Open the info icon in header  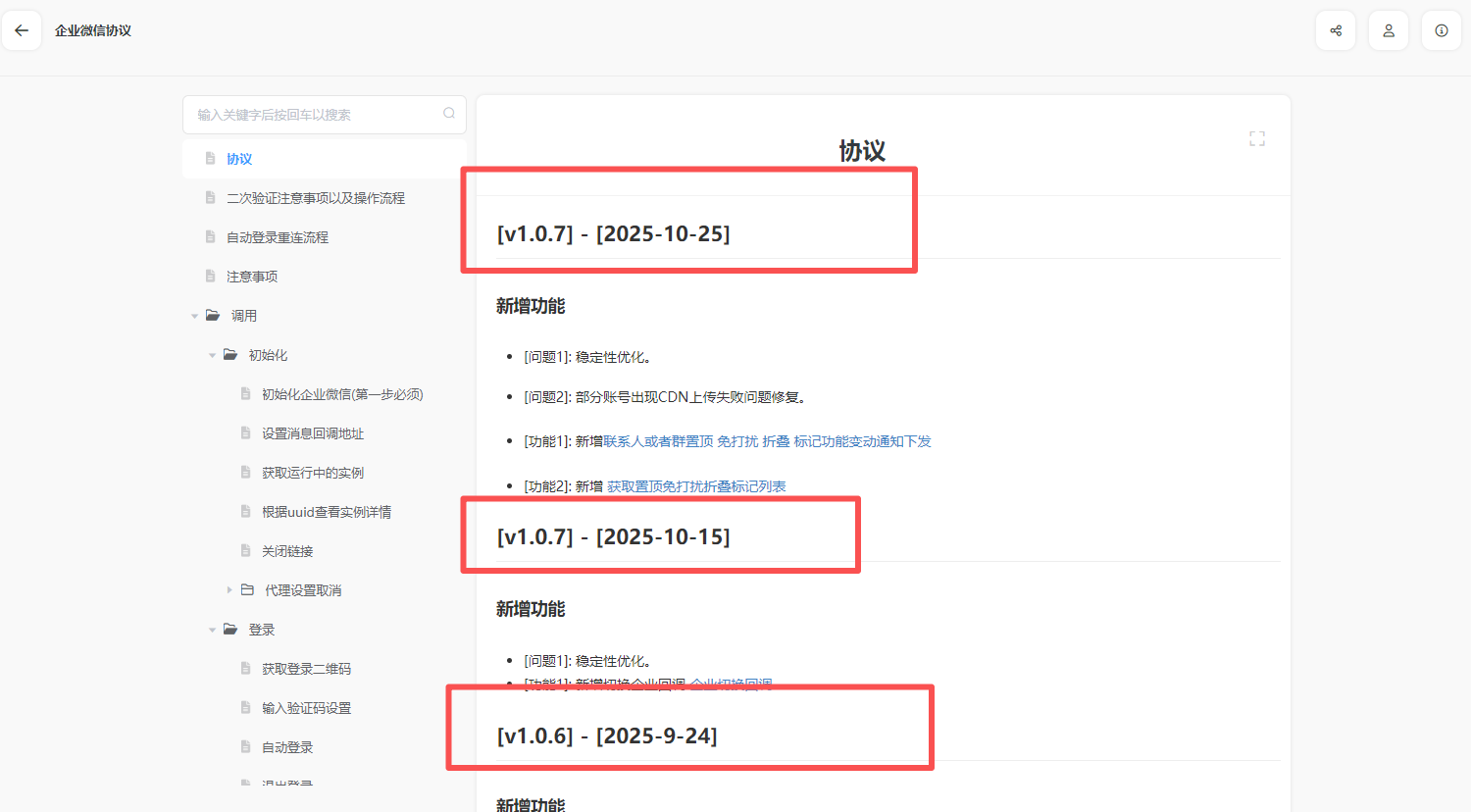(1442, 30)
